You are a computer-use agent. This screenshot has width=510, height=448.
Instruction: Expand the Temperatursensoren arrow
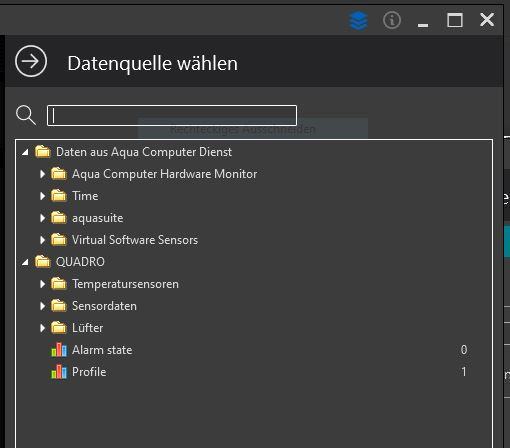(42, 284)
